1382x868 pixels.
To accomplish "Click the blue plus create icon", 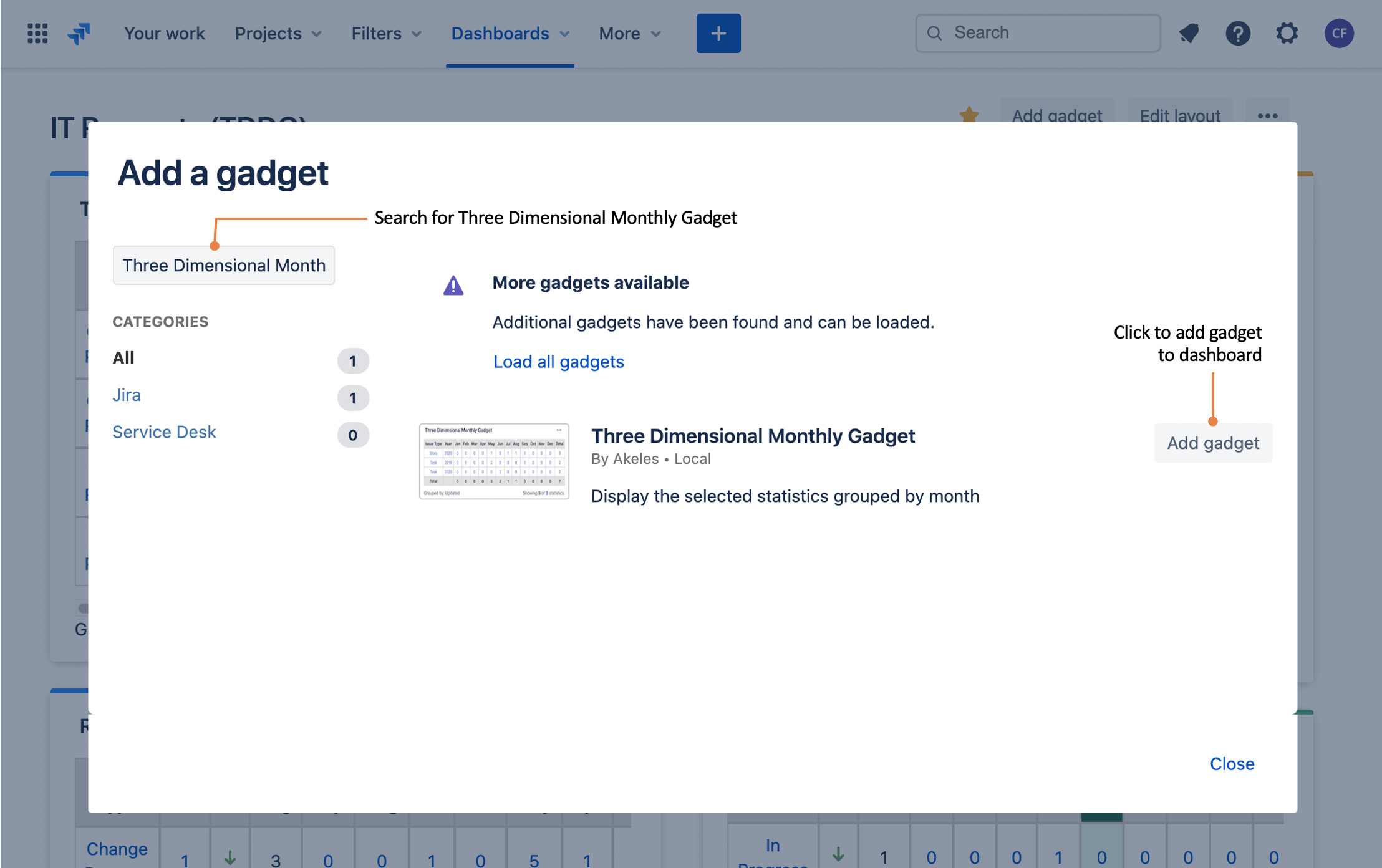I will (x=718, y=33).
